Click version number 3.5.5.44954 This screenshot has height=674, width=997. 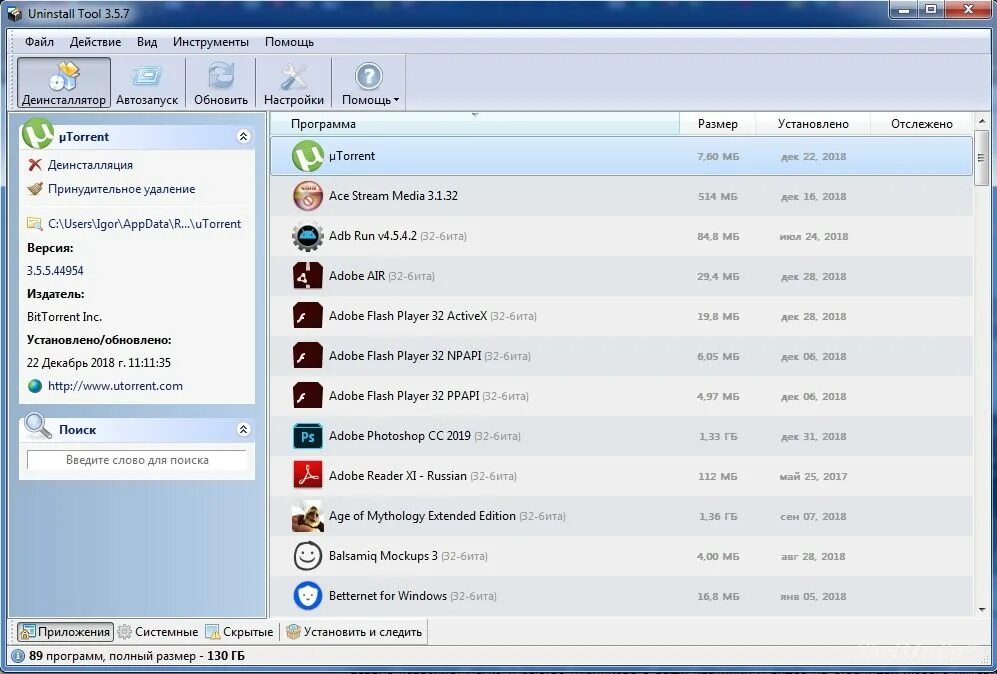[x=55, y=271]
